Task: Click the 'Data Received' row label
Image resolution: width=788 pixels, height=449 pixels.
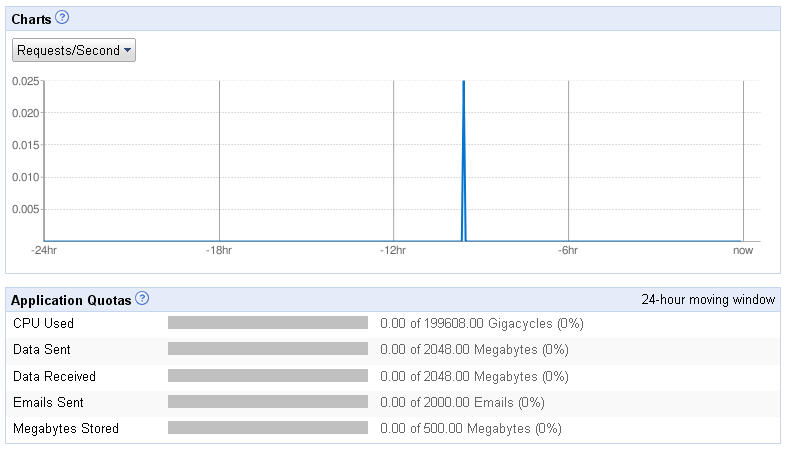Action: coord(54,376)
